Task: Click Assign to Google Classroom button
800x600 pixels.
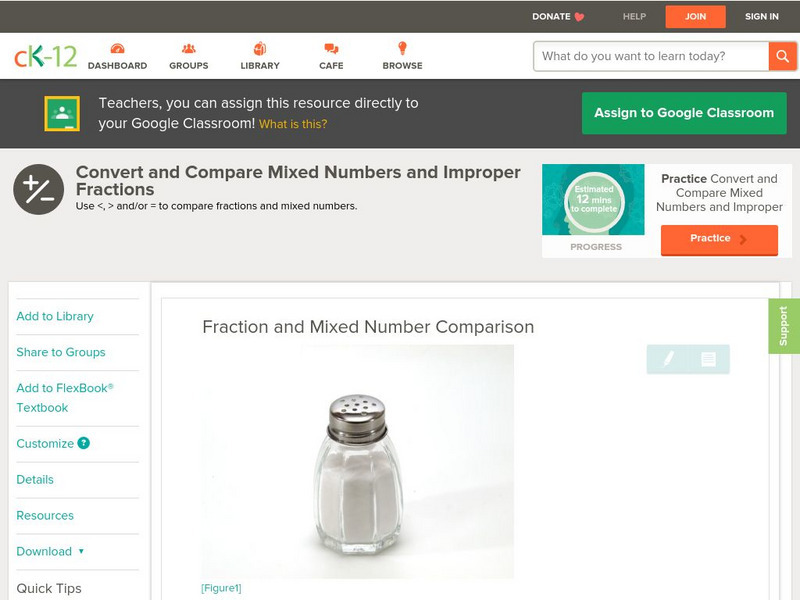Action: tap(684, 113)
